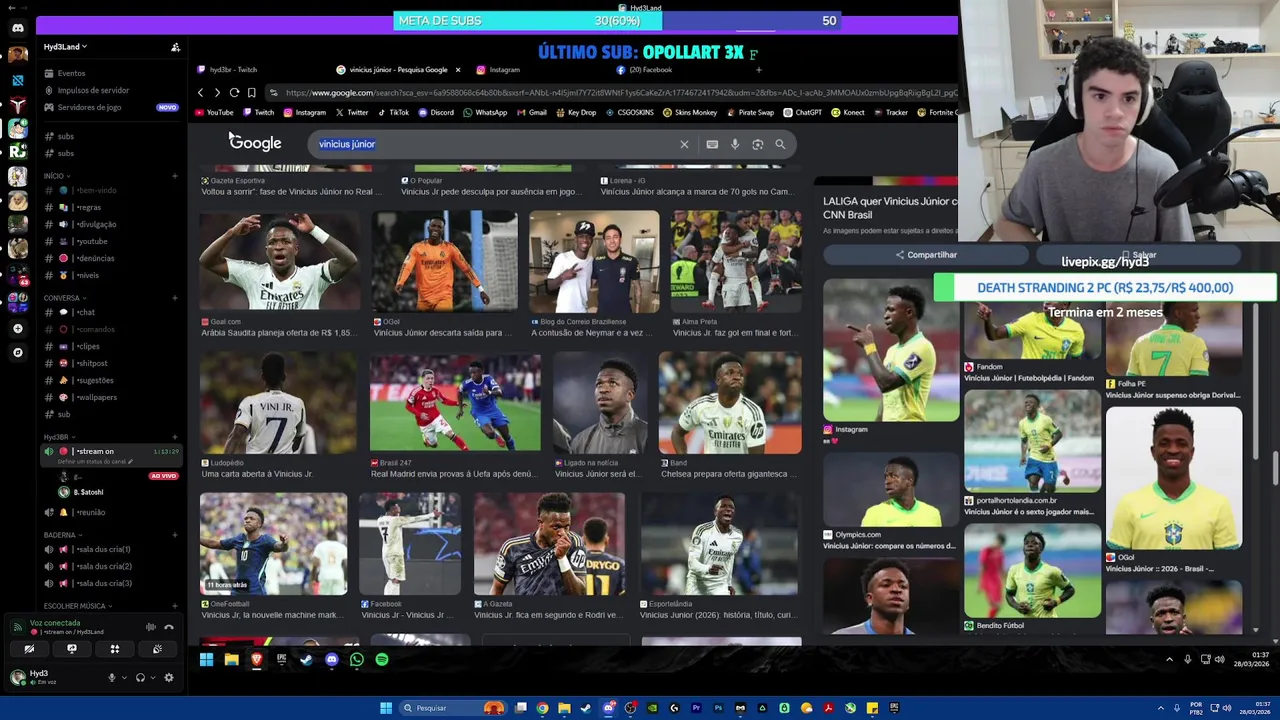
Task: Reload the browser page
Action: tap(234, 93)
